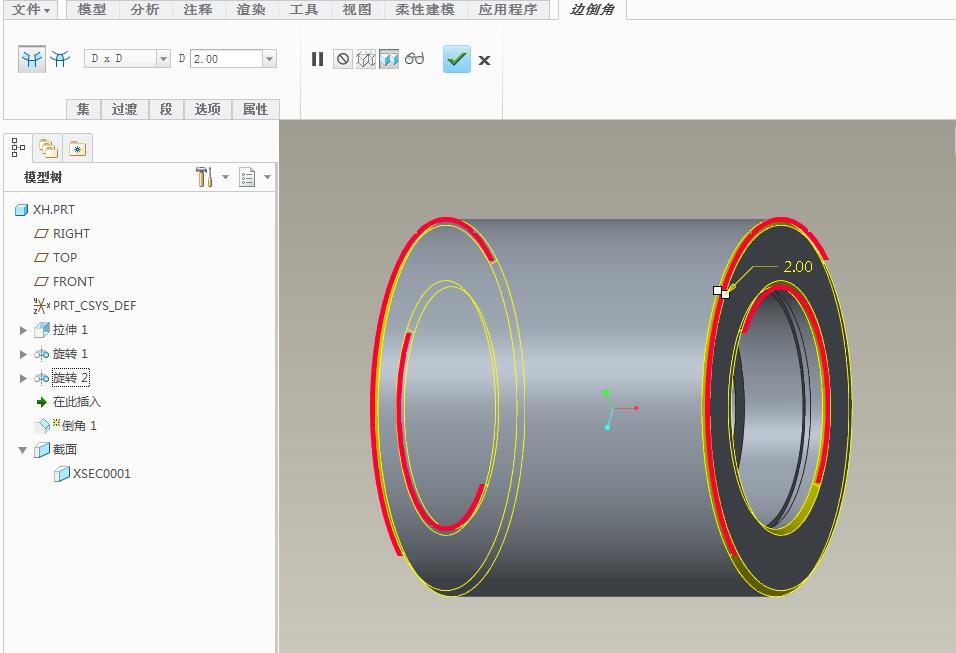This screenshot has width=956, height=653.
Task: Open the tree settings dropdown arrow
Action: [x=225, y=177]
